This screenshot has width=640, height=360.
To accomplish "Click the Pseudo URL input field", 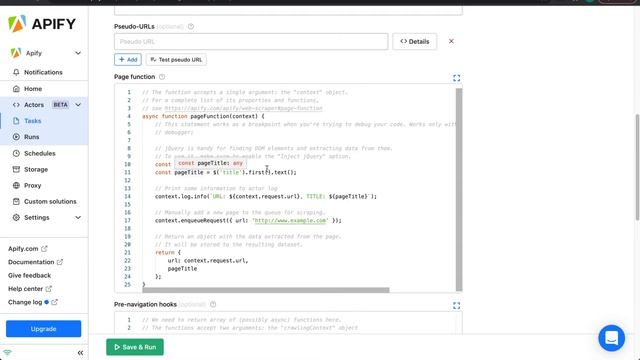I will pyautogui.click(x=251, y=42).
